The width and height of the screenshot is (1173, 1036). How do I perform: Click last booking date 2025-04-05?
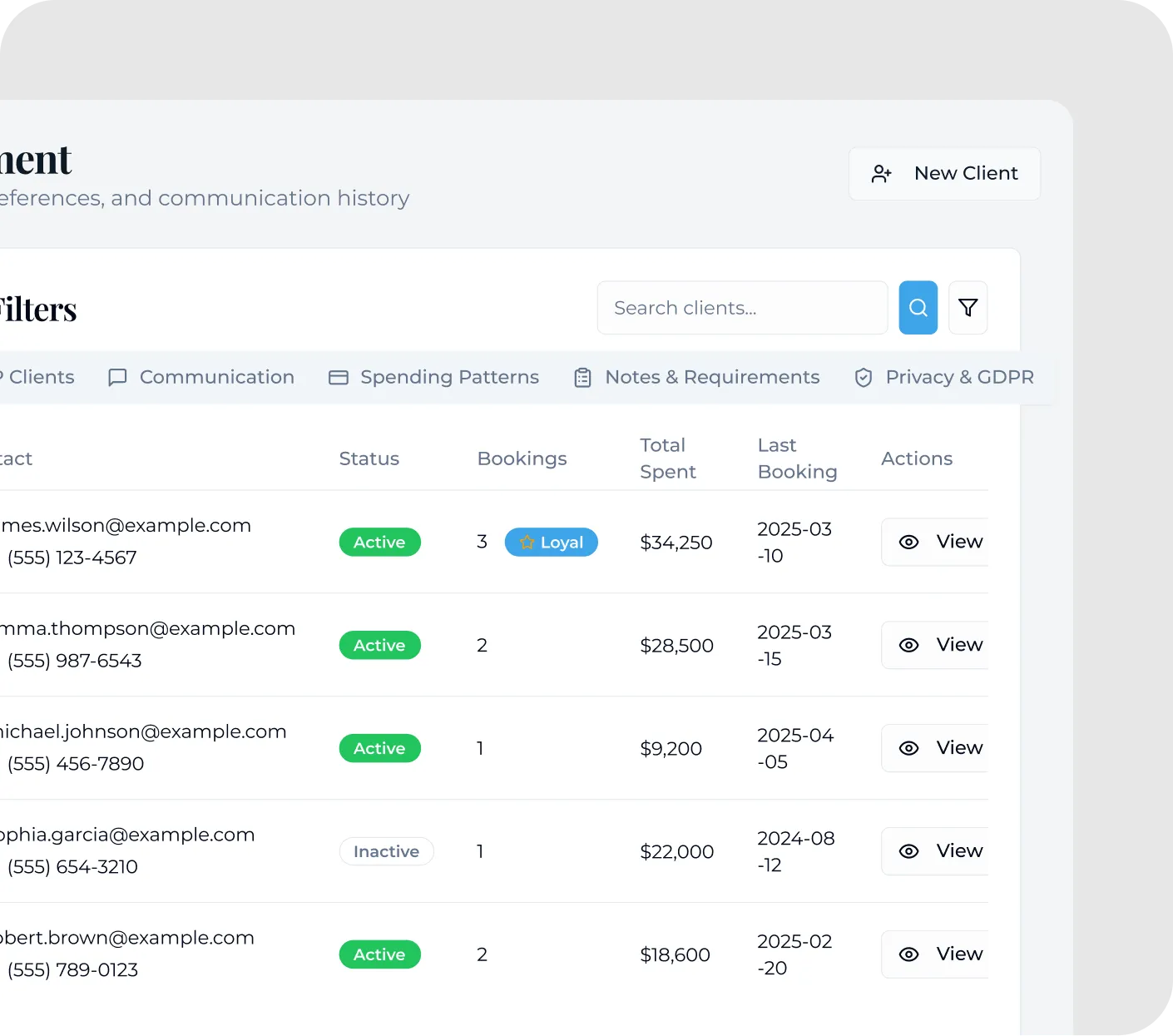click(795, 749)
